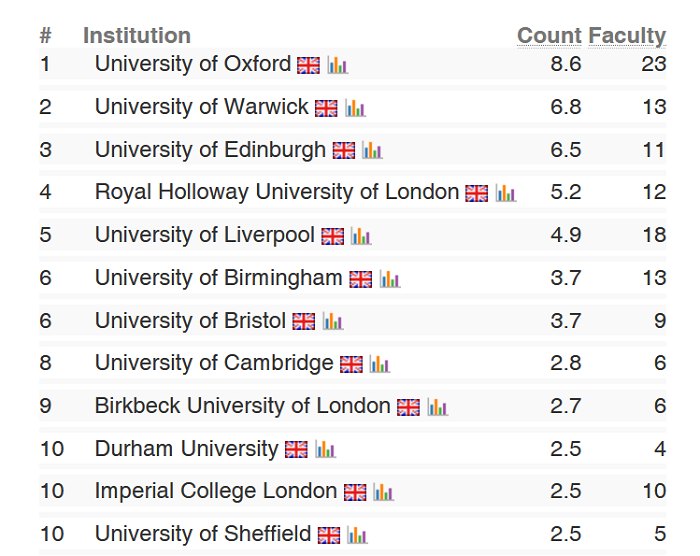
Task: Click the Imperial College London chart icon
Action: coord(383,493)
